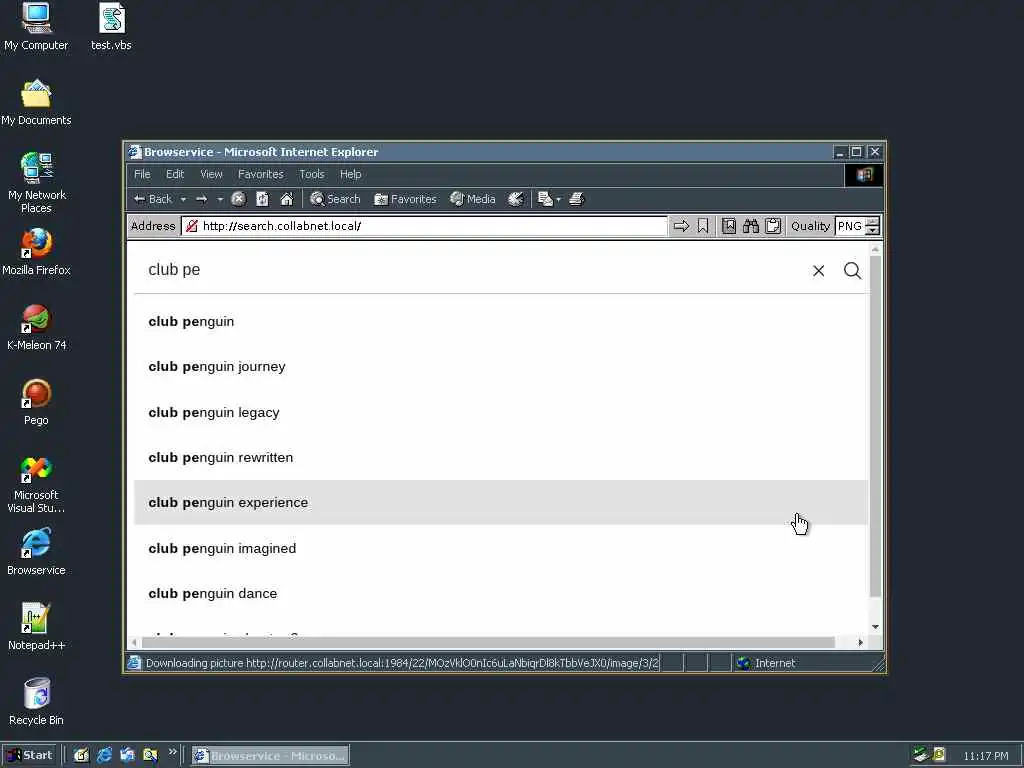Open the Mail toolbar icon
Image resolution: width=1024 pixels, height=768 pixels.
tap(545, 199)
